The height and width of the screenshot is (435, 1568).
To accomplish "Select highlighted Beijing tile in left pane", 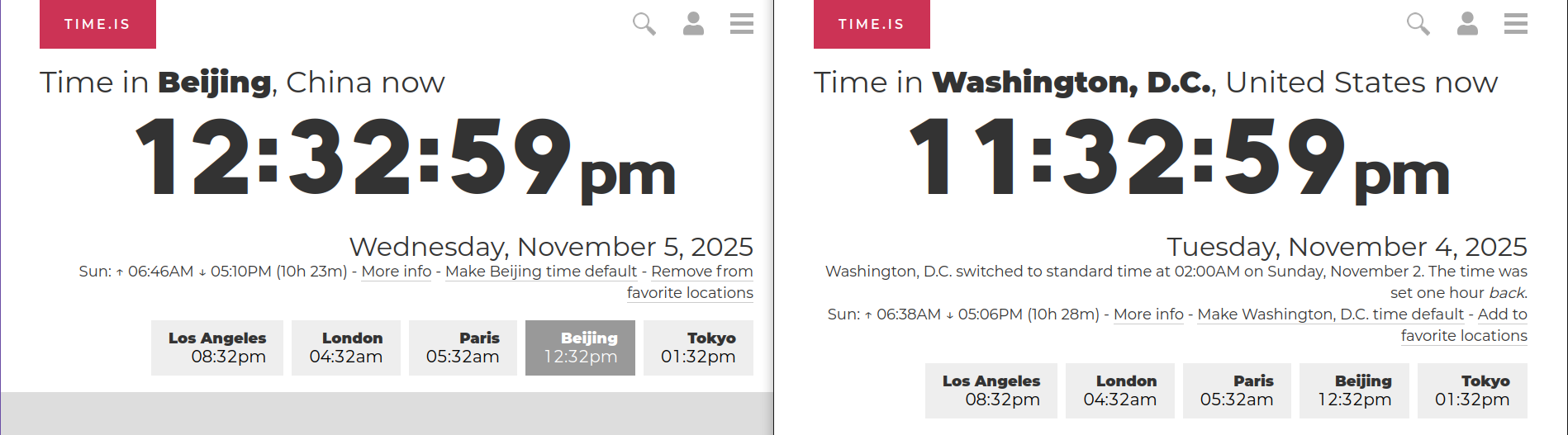I will click(x=580, y=348).
